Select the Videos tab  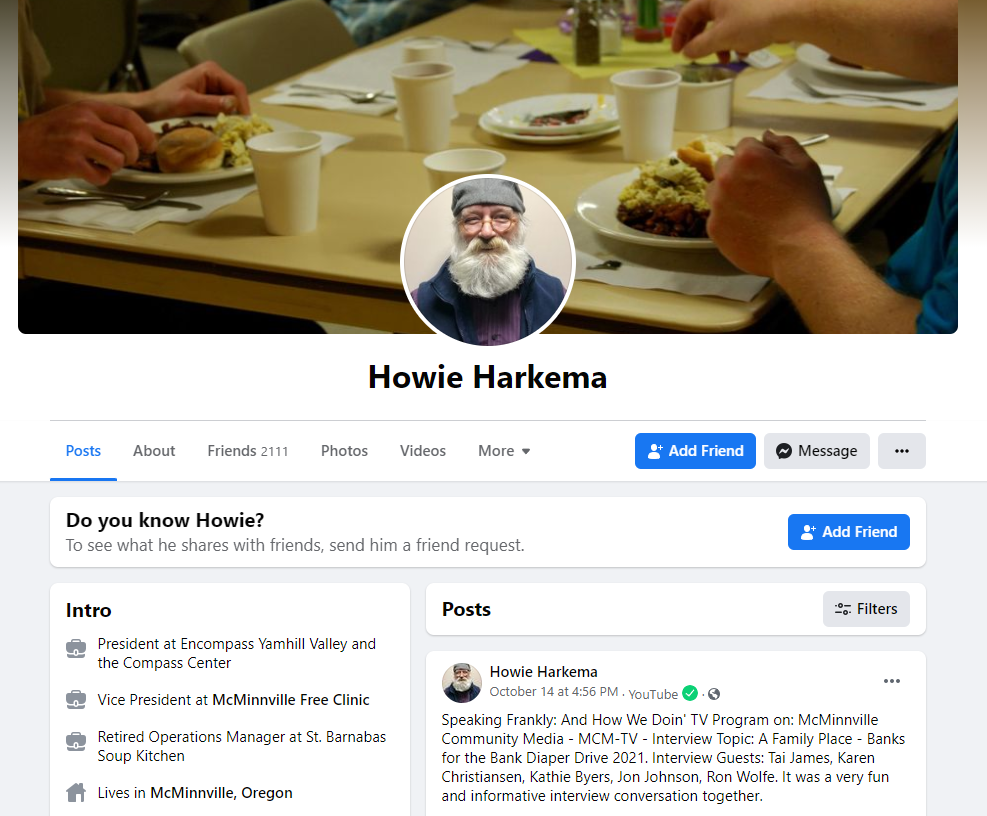tap(423, 451)
